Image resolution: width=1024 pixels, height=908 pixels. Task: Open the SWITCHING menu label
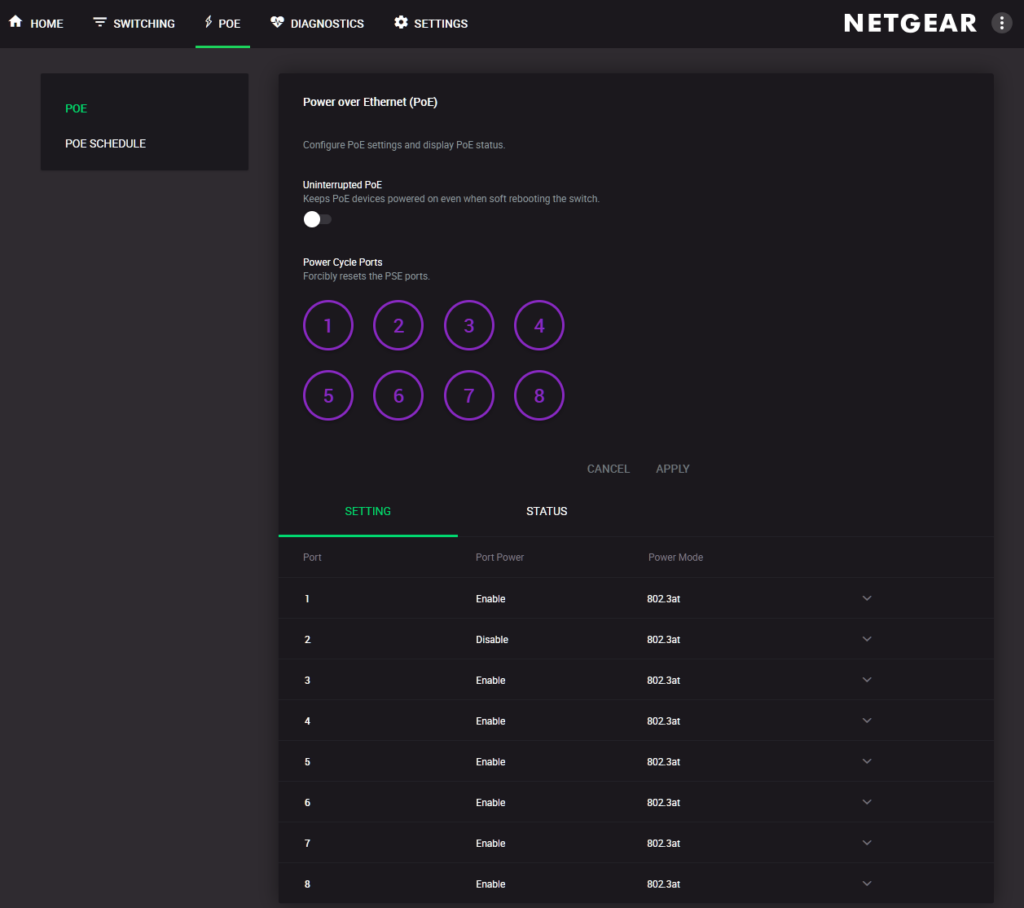144,24
